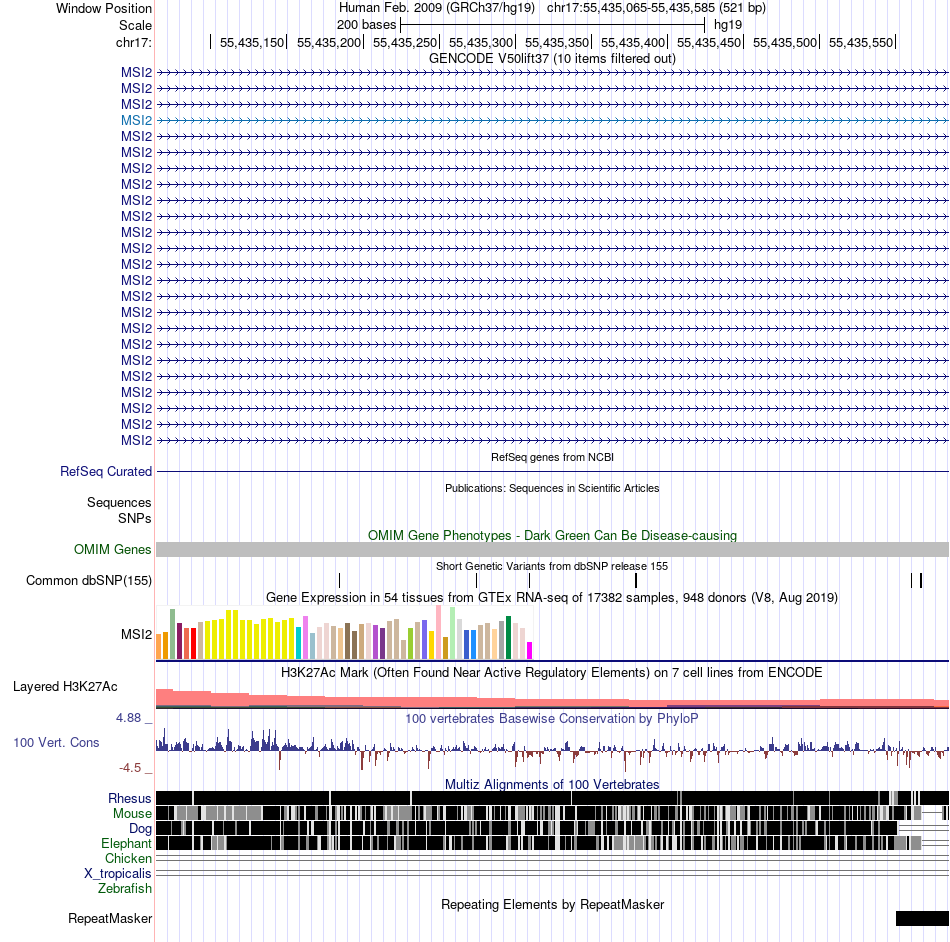Click the 4.88 conservation scale value
The height and width of the screenshot is (942, 950).
[x=128, y=718]
